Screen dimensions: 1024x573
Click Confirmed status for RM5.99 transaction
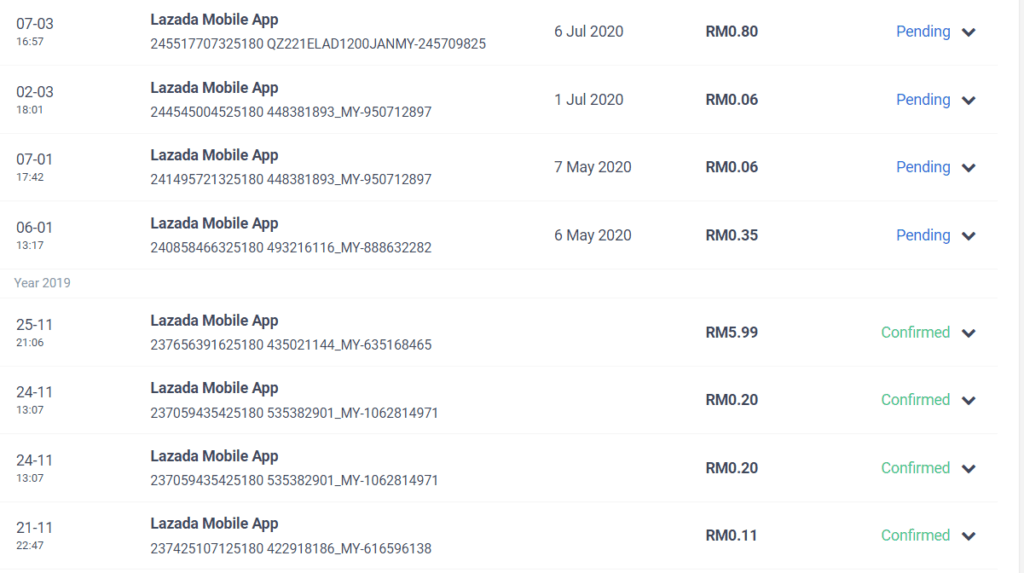(915, 332)
